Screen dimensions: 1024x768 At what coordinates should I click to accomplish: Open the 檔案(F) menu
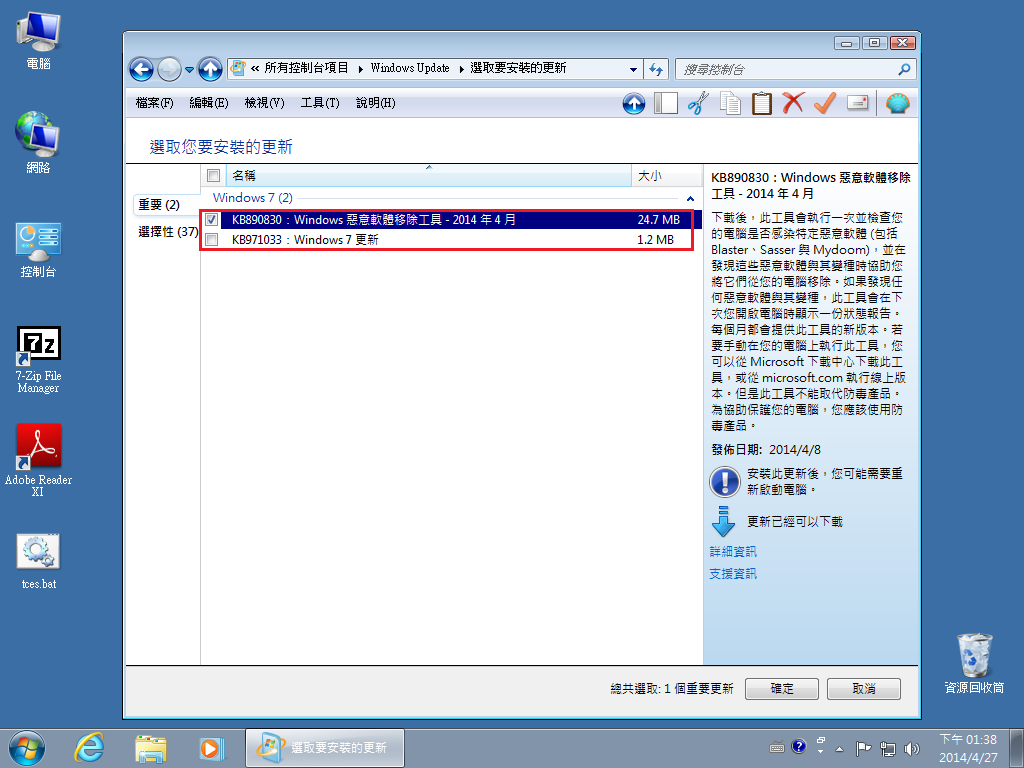coord(154,103)
